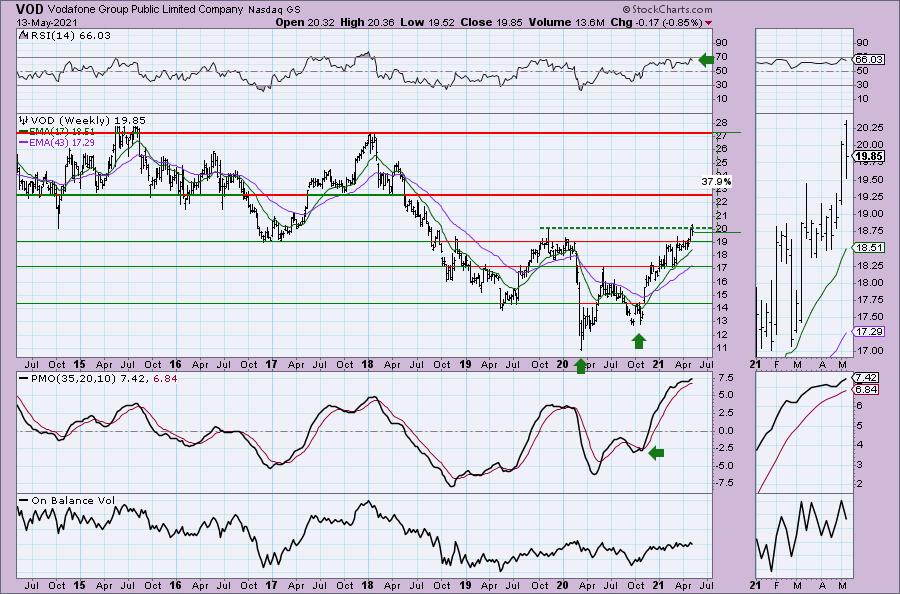The width and height of the screenshot is (900, 594).
Task: Click the red down-triangle change indicator
Action: click(x=708, y=23)
